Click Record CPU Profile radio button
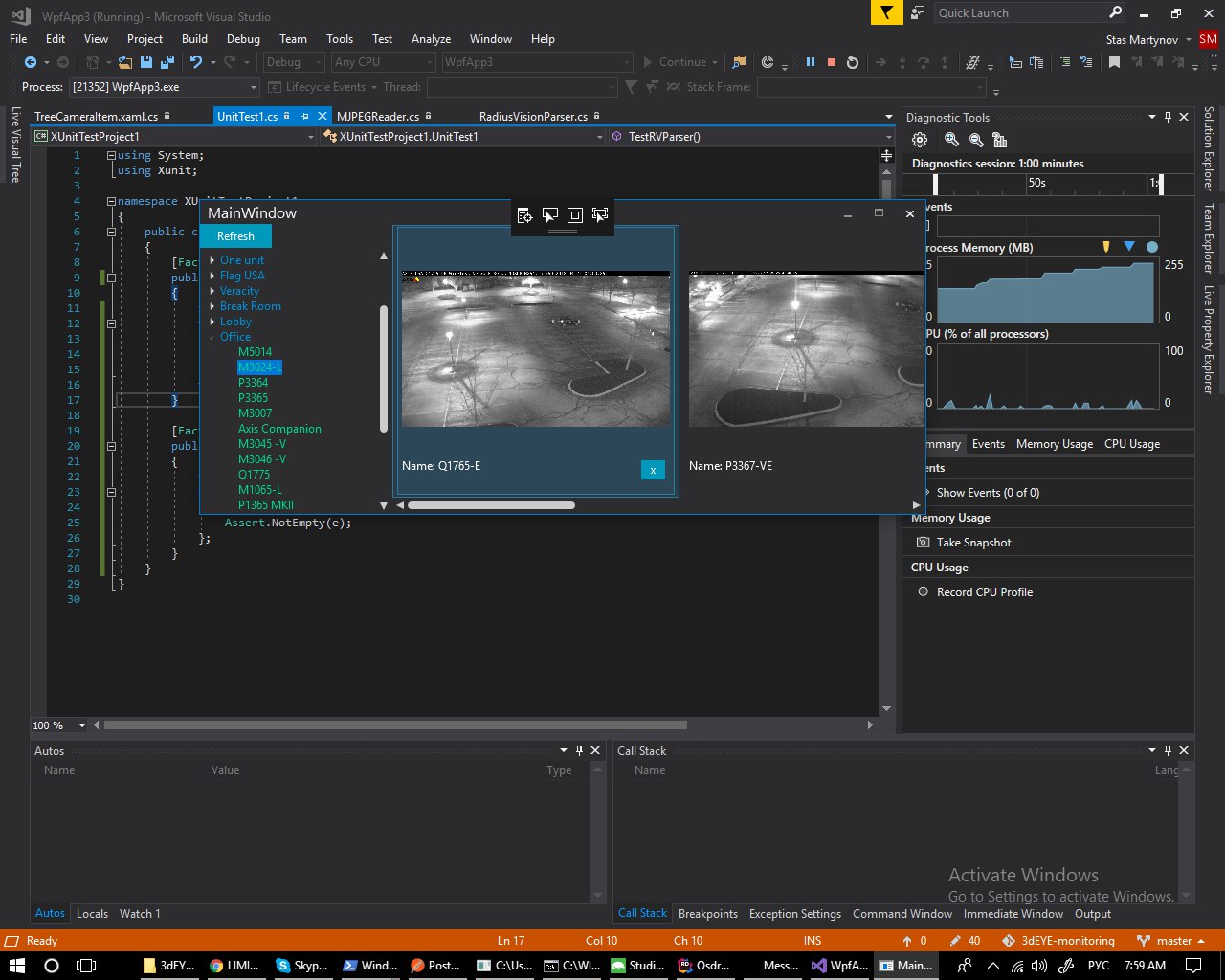This screenshot has width=1225, height=980. (x=924, y=592)
